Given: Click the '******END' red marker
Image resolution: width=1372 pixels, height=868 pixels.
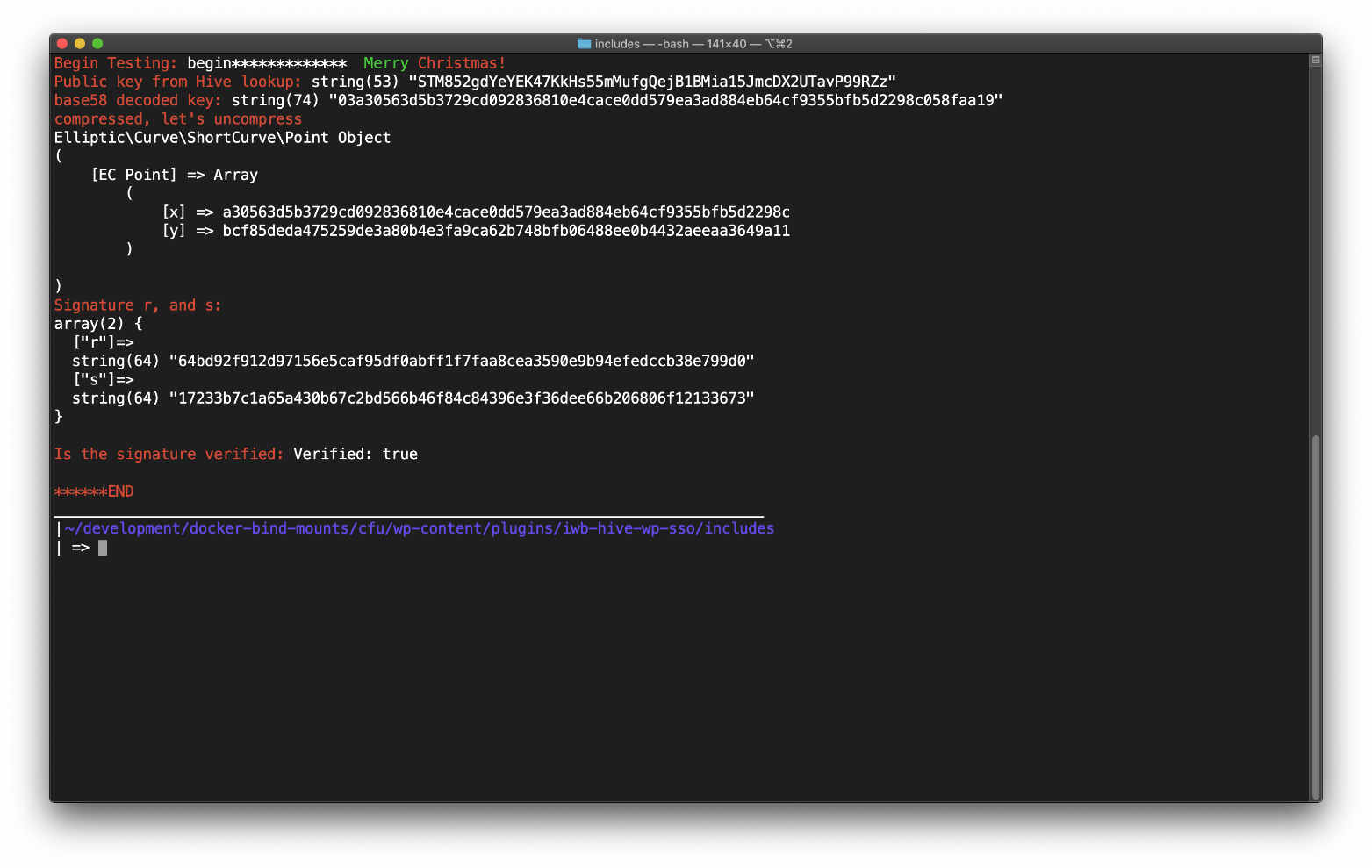Looking at the screenshot, I should 94,491.
